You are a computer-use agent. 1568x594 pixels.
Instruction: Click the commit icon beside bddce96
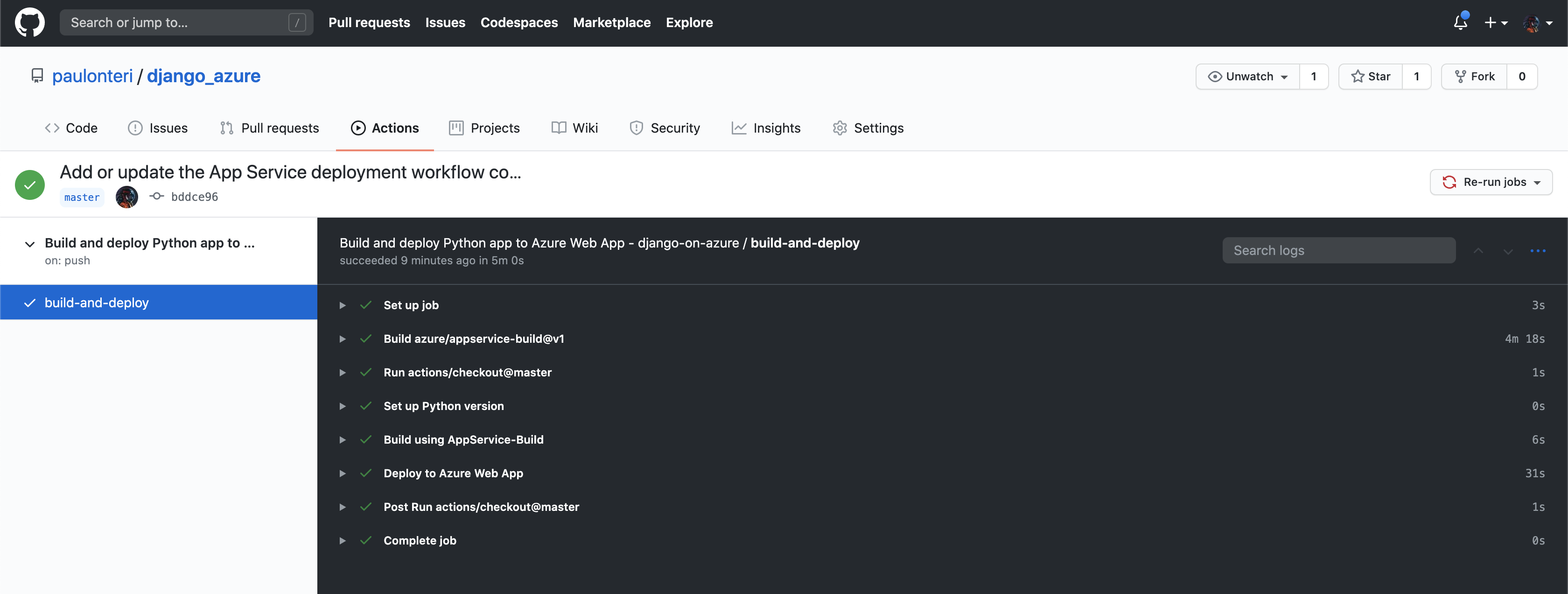click(x=156, y=196)
